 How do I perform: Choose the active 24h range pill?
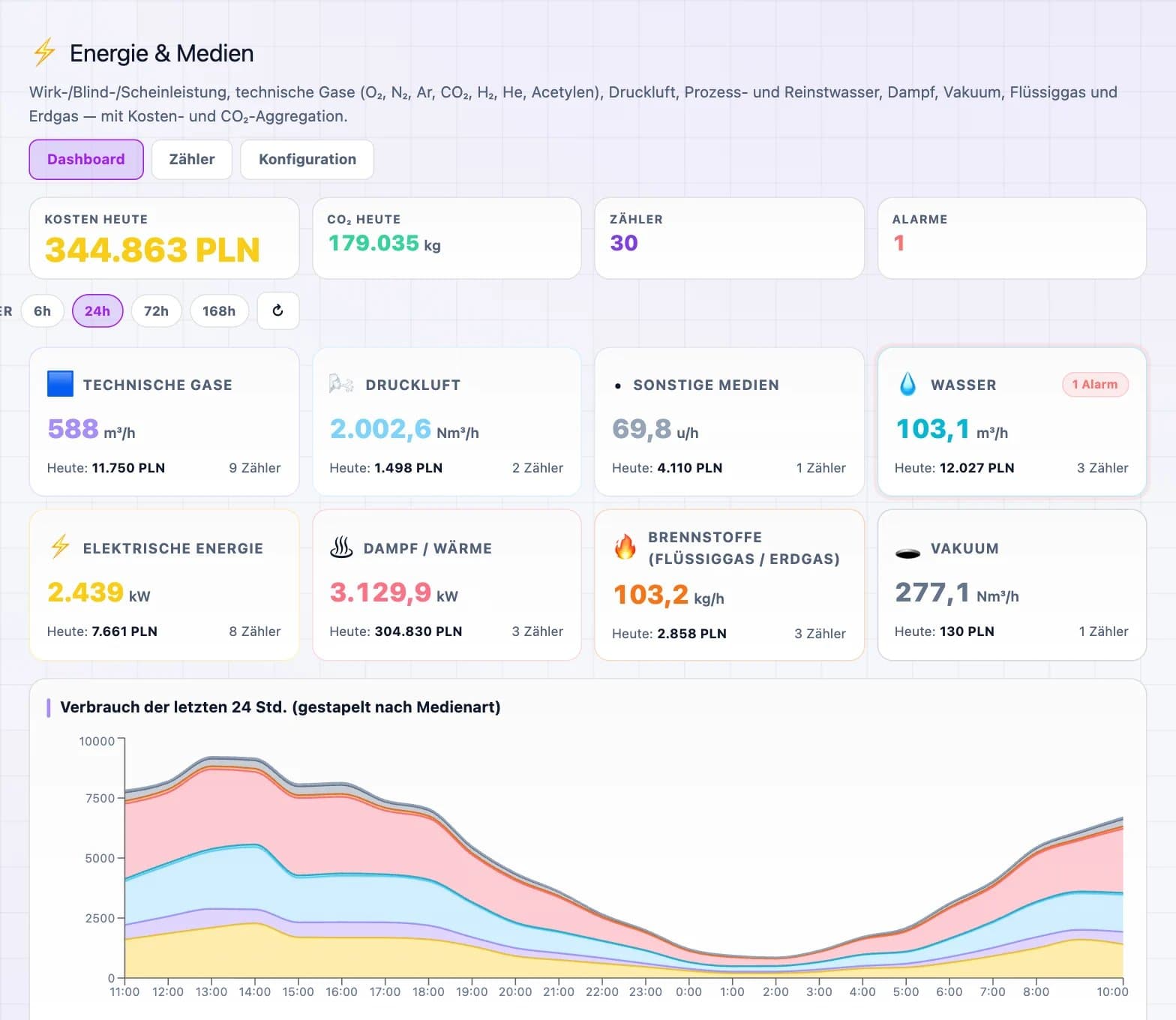(97, 310)
